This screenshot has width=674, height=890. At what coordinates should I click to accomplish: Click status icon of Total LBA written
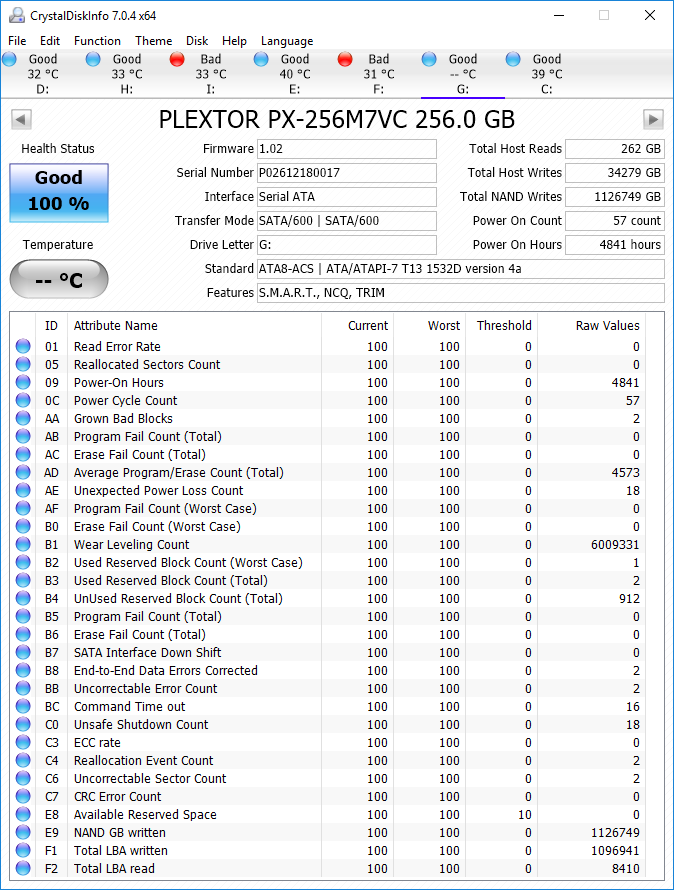(23, 850)
